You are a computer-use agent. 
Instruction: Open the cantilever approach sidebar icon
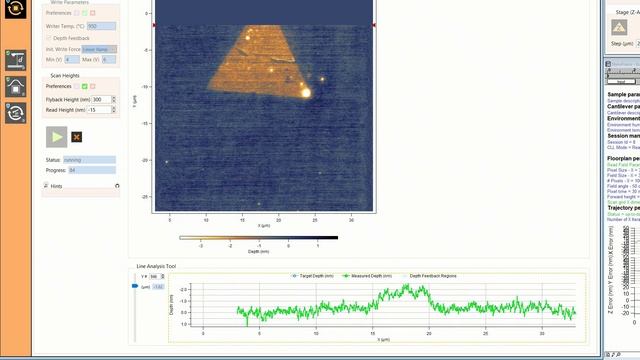click(16, 60)
